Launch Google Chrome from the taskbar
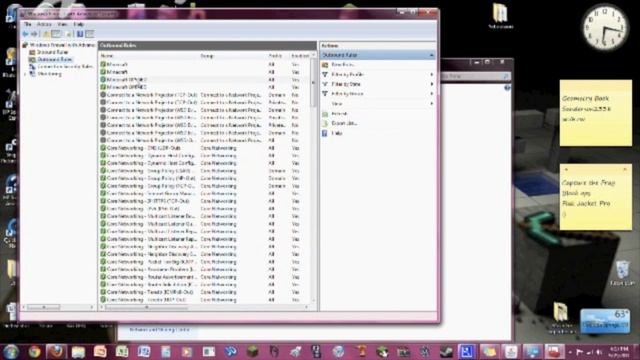Image resolution: width=640 pixels, height=360 pixels. click(34, 351)
